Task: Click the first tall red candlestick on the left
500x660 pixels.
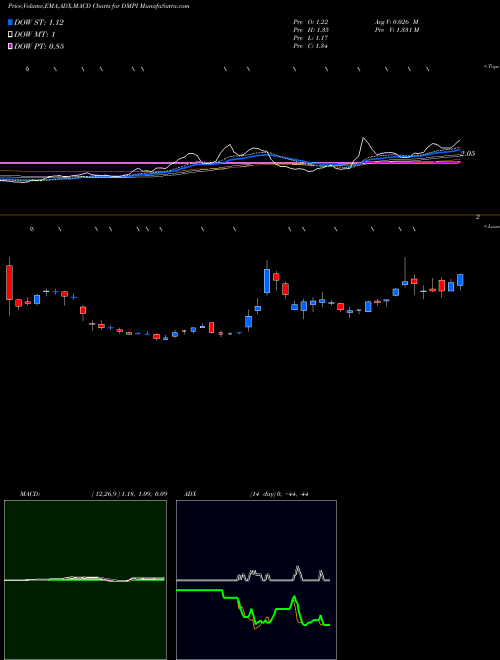Action: click(x=9, y=282)
